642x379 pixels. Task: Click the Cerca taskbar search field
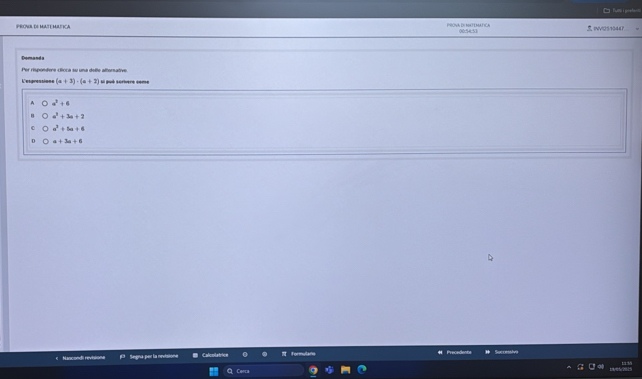pyautogui.click(x=263, y=371)
